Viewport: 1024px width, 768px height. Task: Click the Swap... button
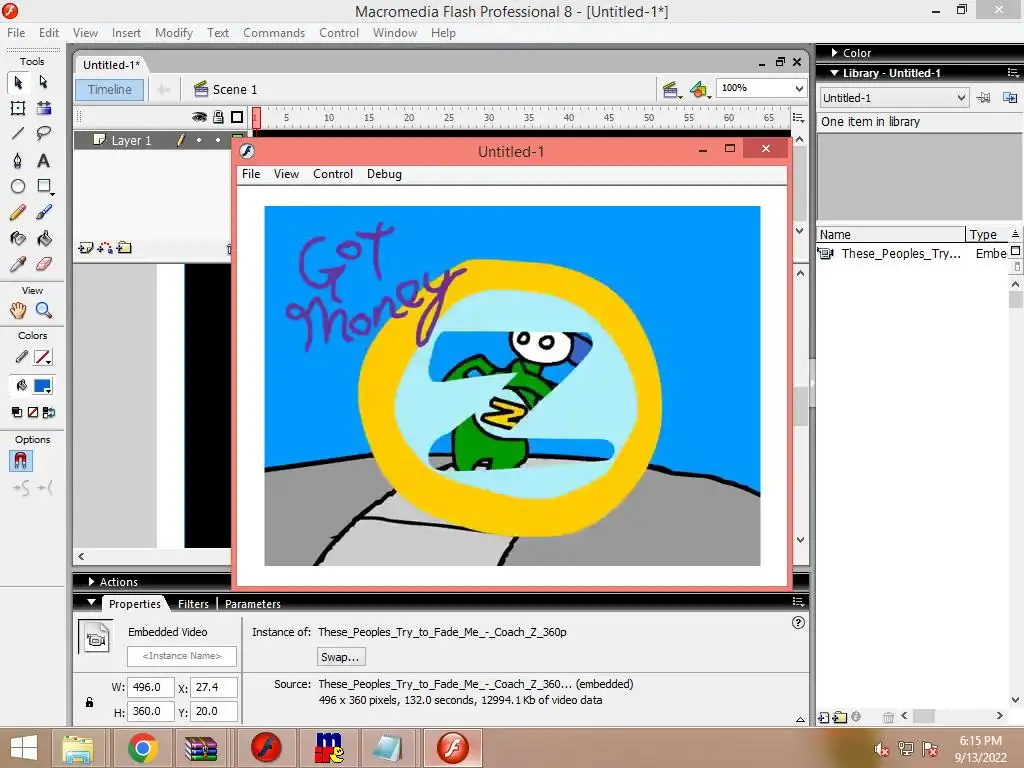[x=340, y=657]
